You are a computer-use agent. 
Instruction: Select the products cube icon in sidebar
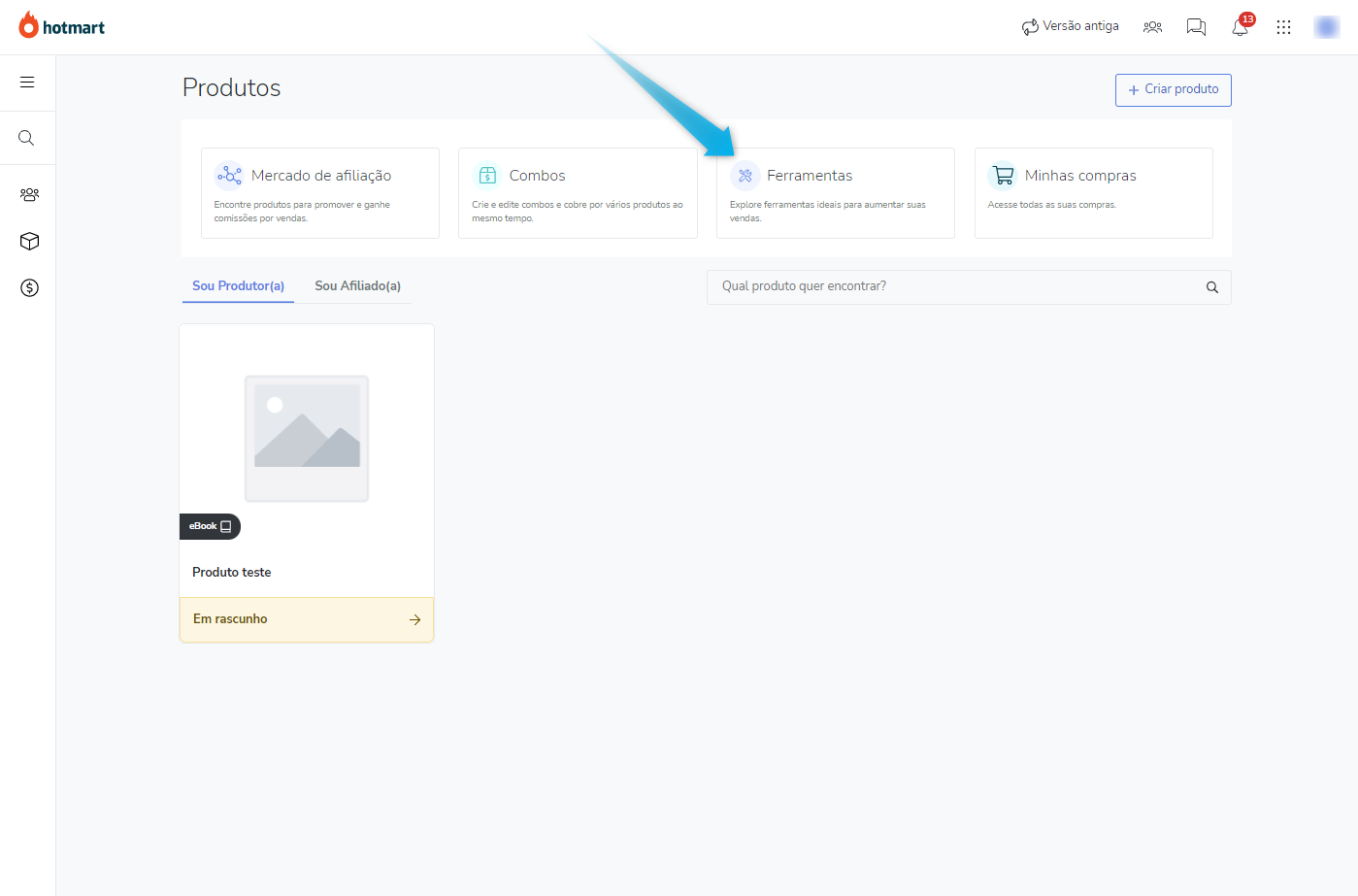tap(29, 241)
